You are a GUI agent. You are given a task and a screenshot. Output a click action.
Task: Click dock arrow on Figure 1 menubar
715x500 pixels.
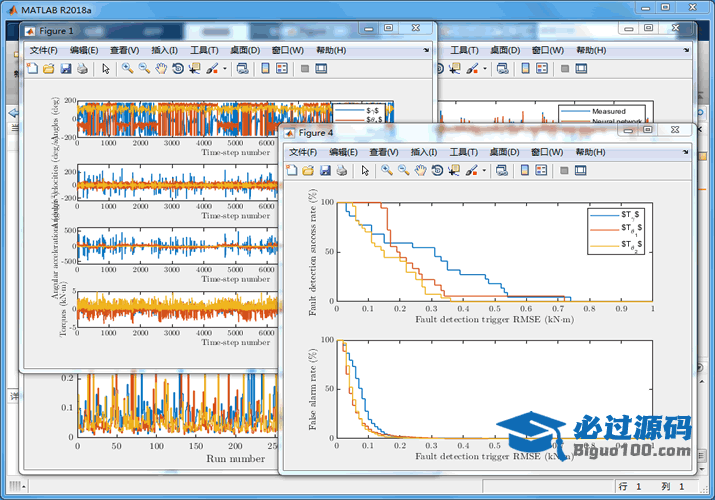426,50
